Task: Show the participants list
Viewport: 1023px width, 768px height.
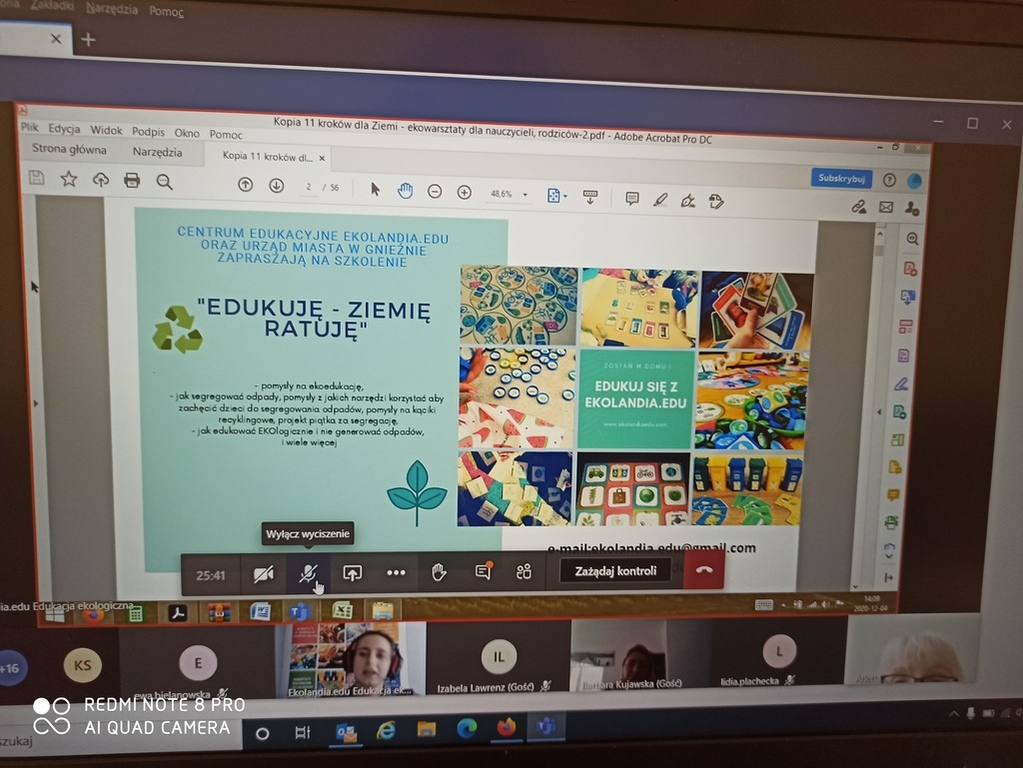Action: click(524, 572)
